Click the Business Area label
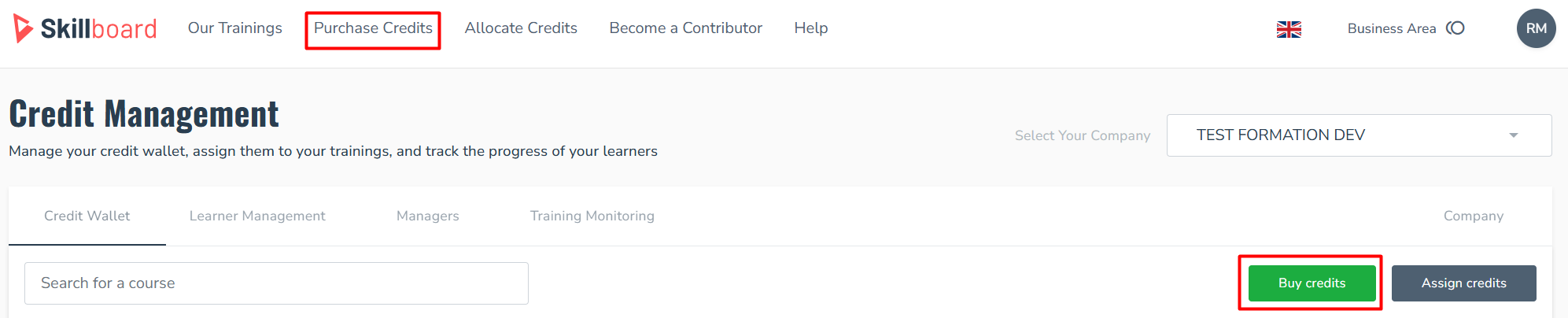 1391,28
